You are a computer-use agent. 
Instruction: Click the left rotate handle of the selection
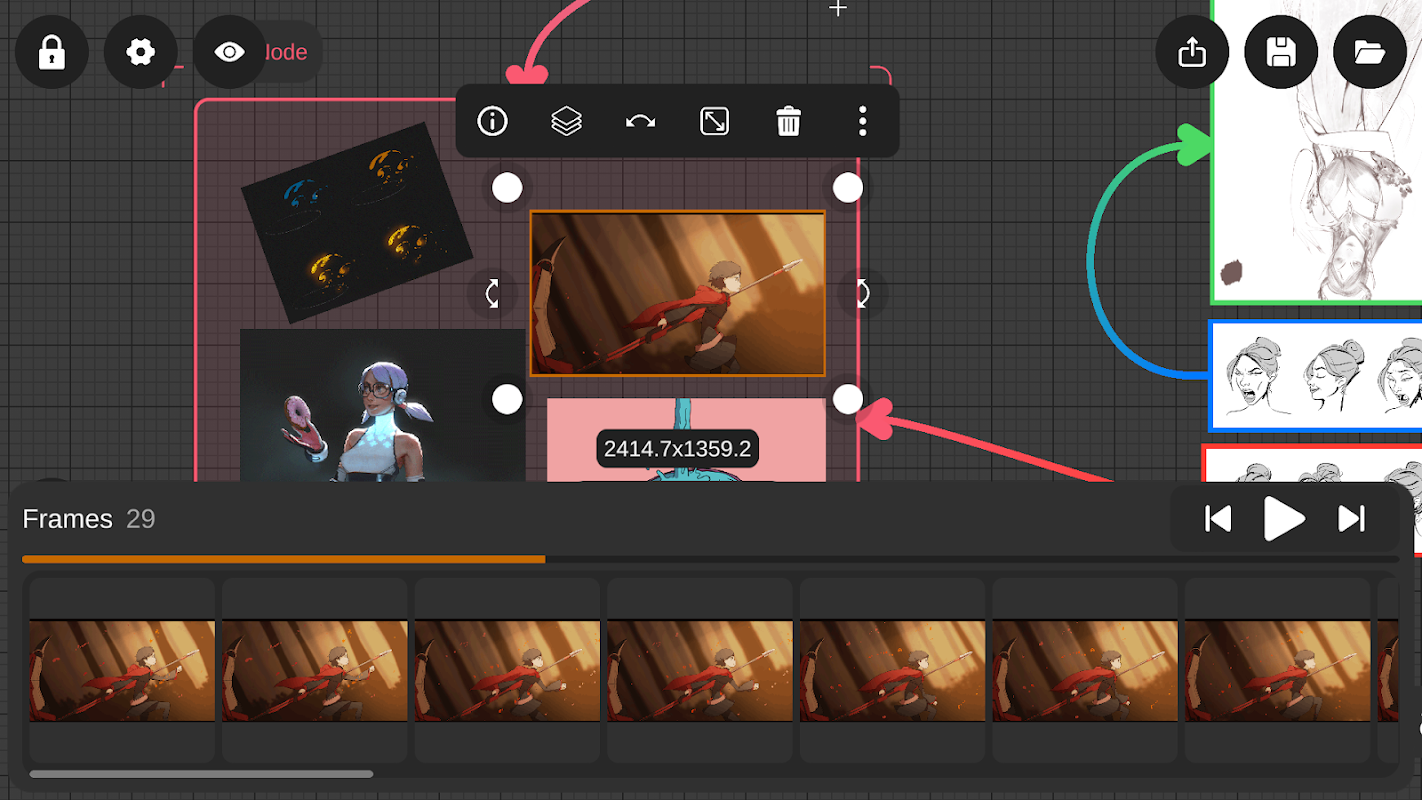(x=492, y=293)
